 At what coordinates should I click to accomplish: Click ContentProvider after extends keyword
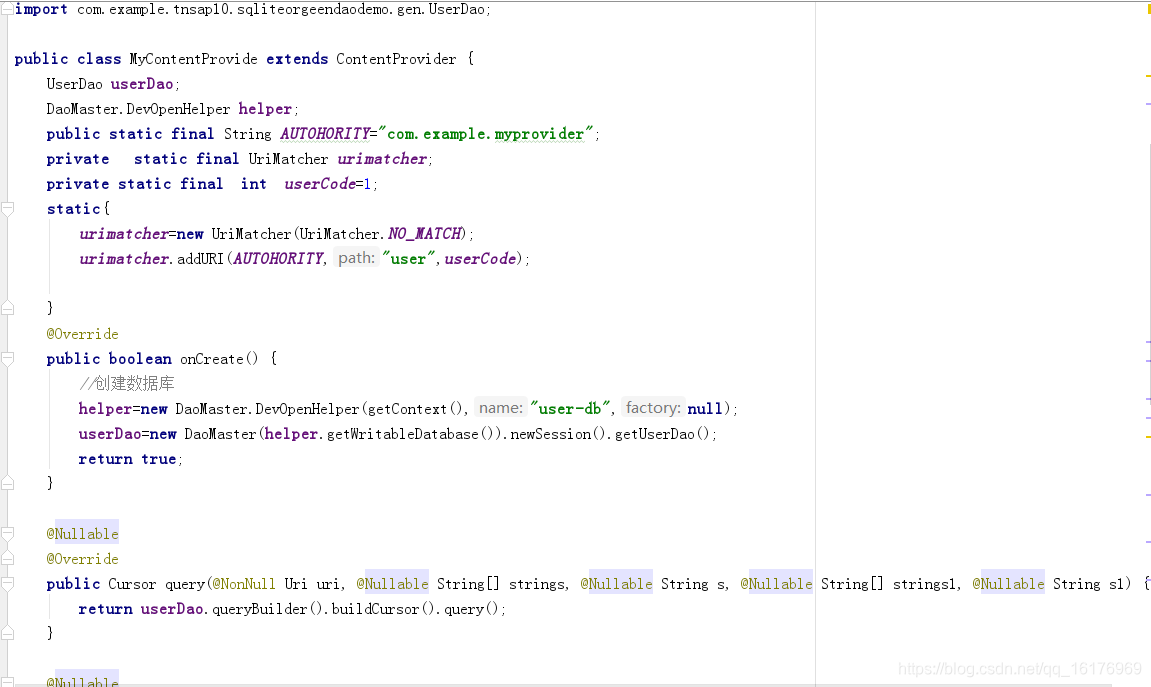[396, 59]
